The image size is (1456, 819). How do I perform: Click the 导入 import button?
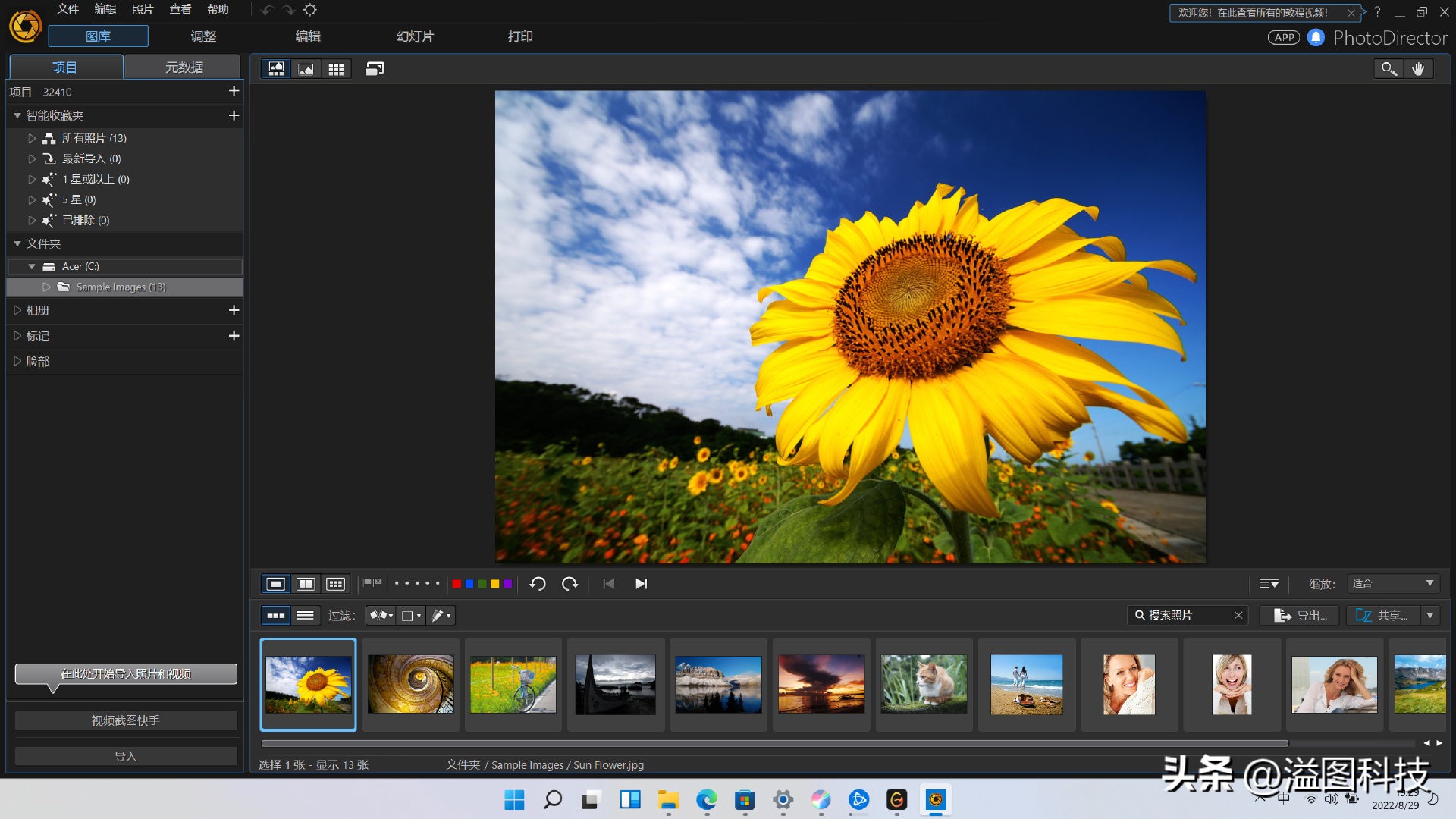click(126, 756)
